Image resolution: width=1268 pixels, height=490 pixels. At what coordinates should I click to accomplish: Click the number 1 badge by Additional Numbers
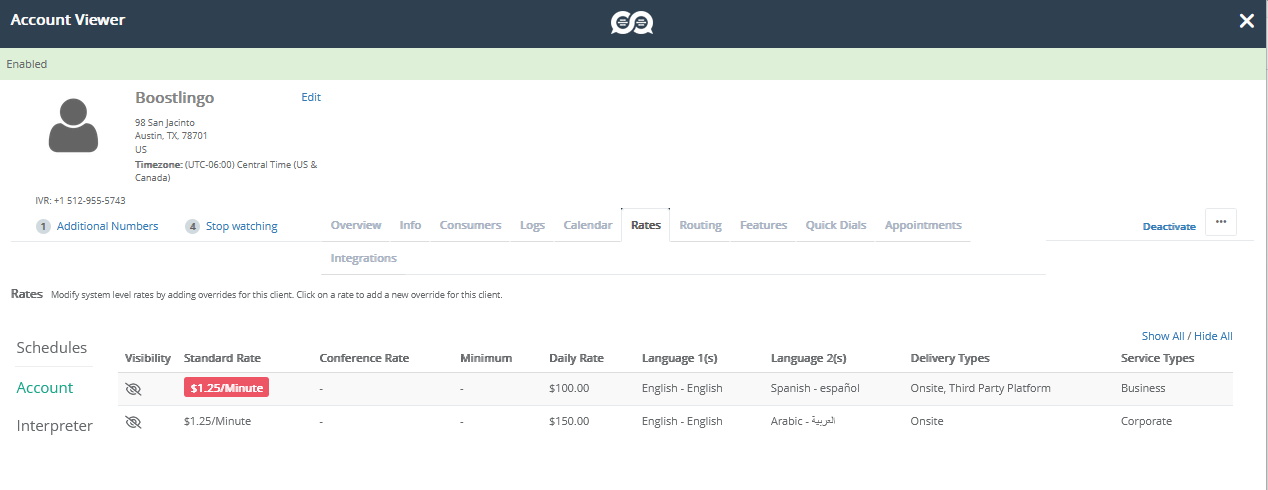click(x=43, y=226)
